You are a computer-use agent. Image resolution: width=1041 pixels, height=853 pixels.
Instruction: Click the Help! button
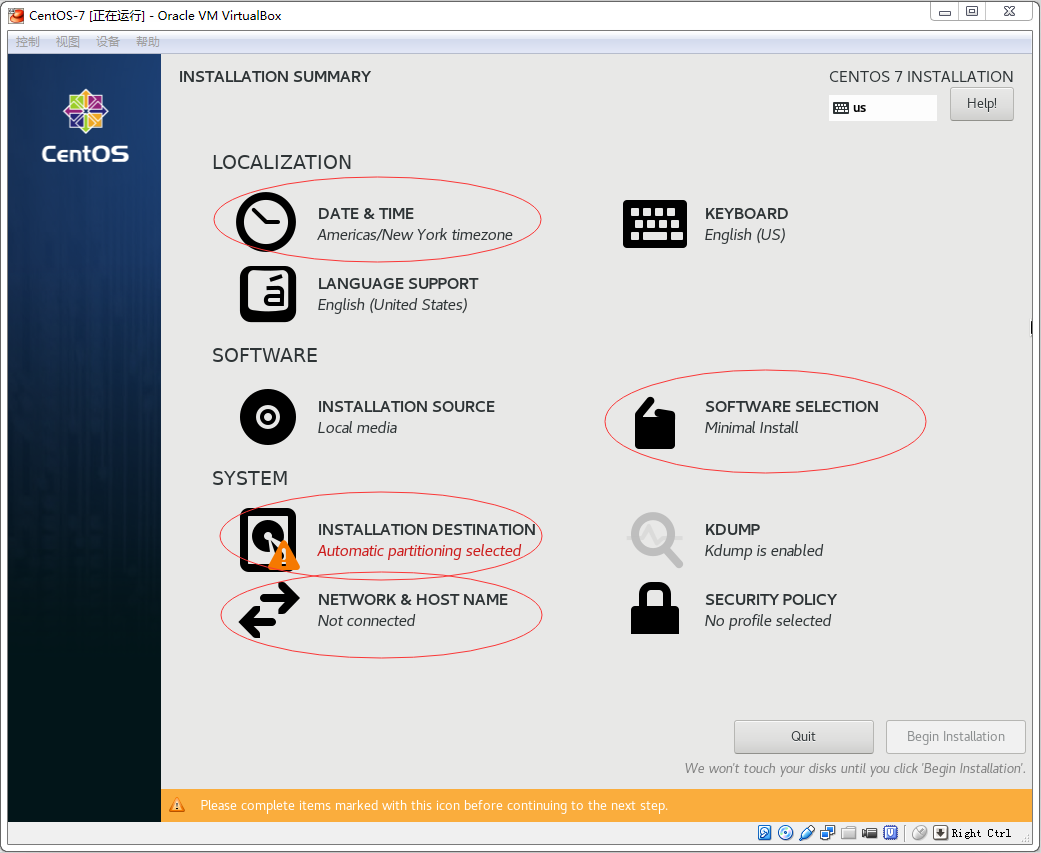[981, 104]
